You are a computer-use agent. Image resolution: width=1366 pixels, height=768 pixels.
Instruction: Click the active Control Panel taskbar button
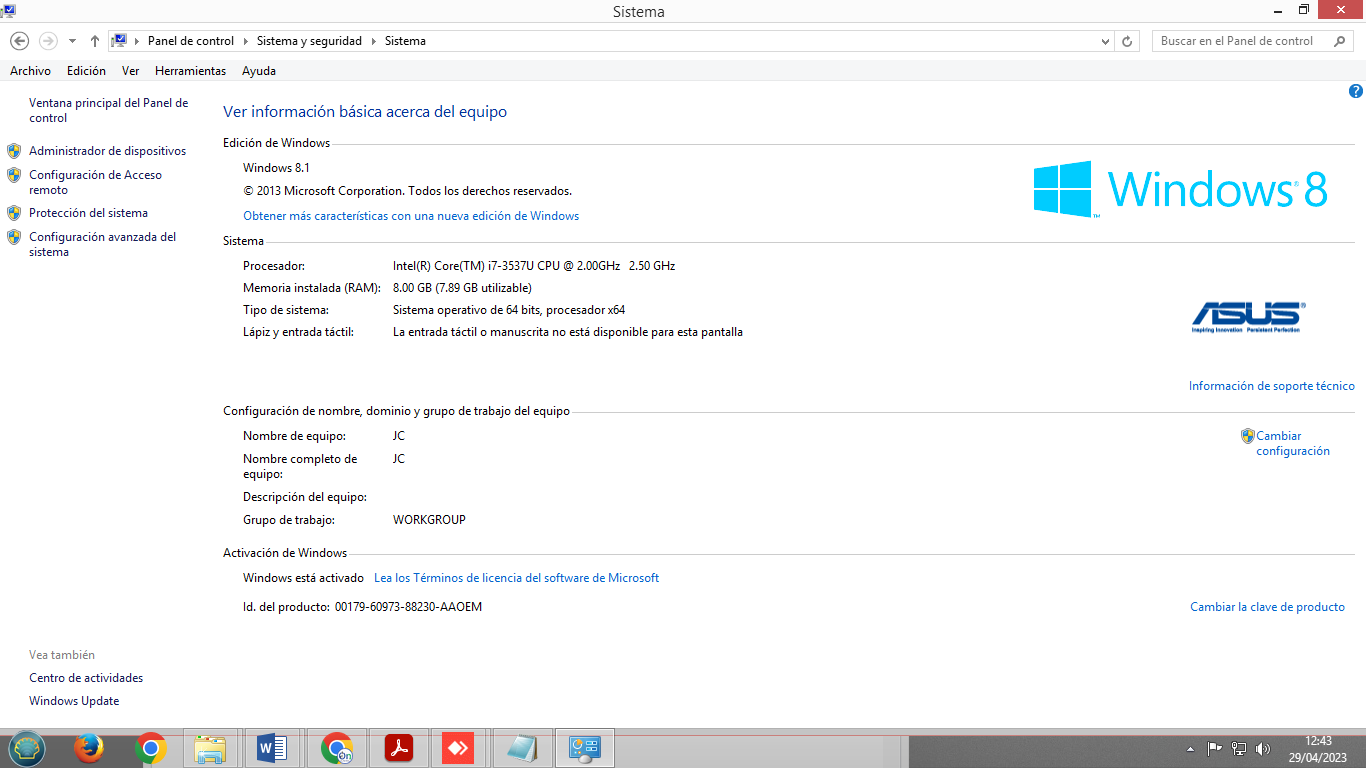584,748
